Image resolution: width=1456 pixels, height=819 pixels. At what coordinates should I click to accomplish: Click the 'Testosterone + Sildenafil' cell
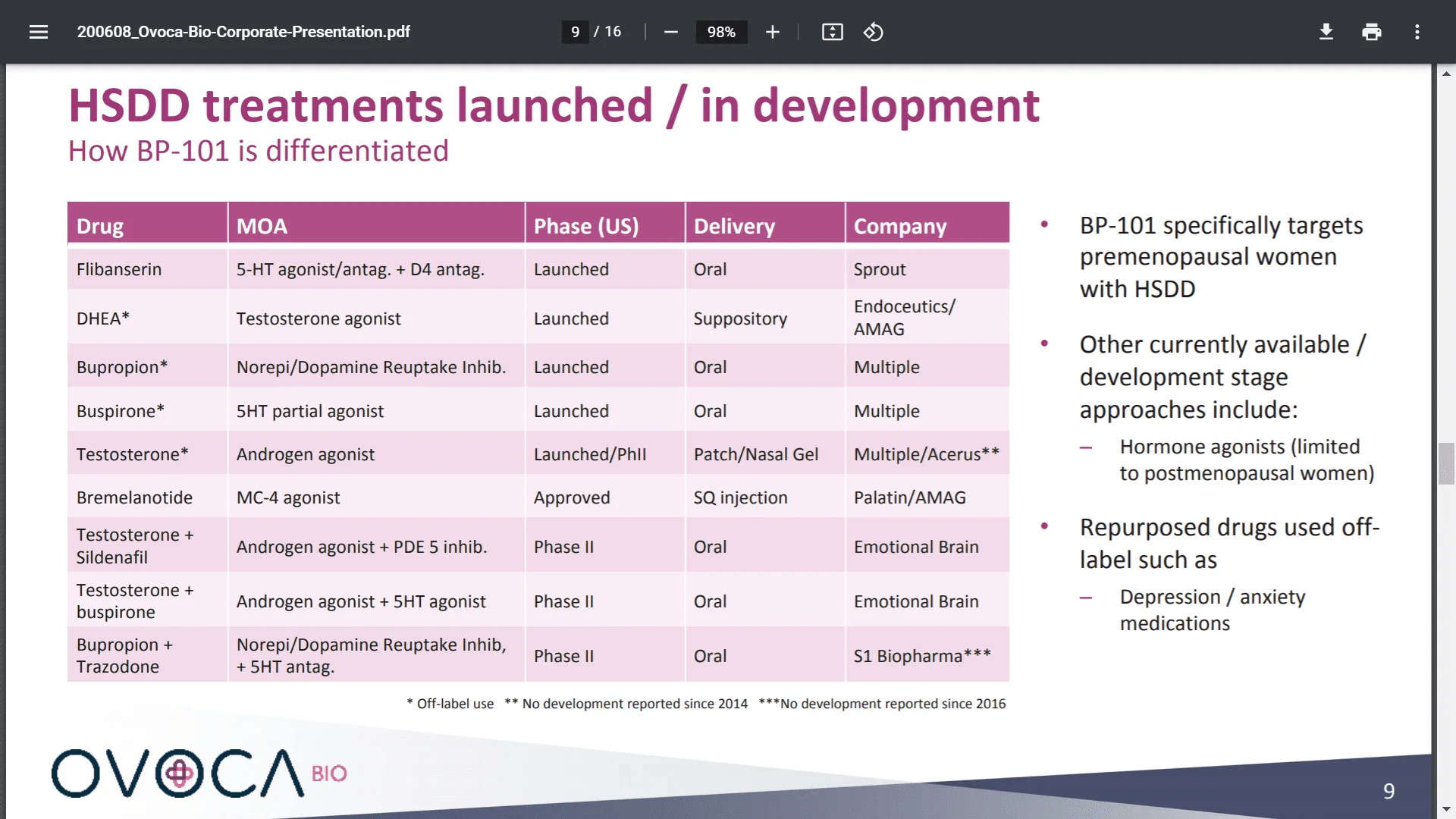tap(147, 546)
